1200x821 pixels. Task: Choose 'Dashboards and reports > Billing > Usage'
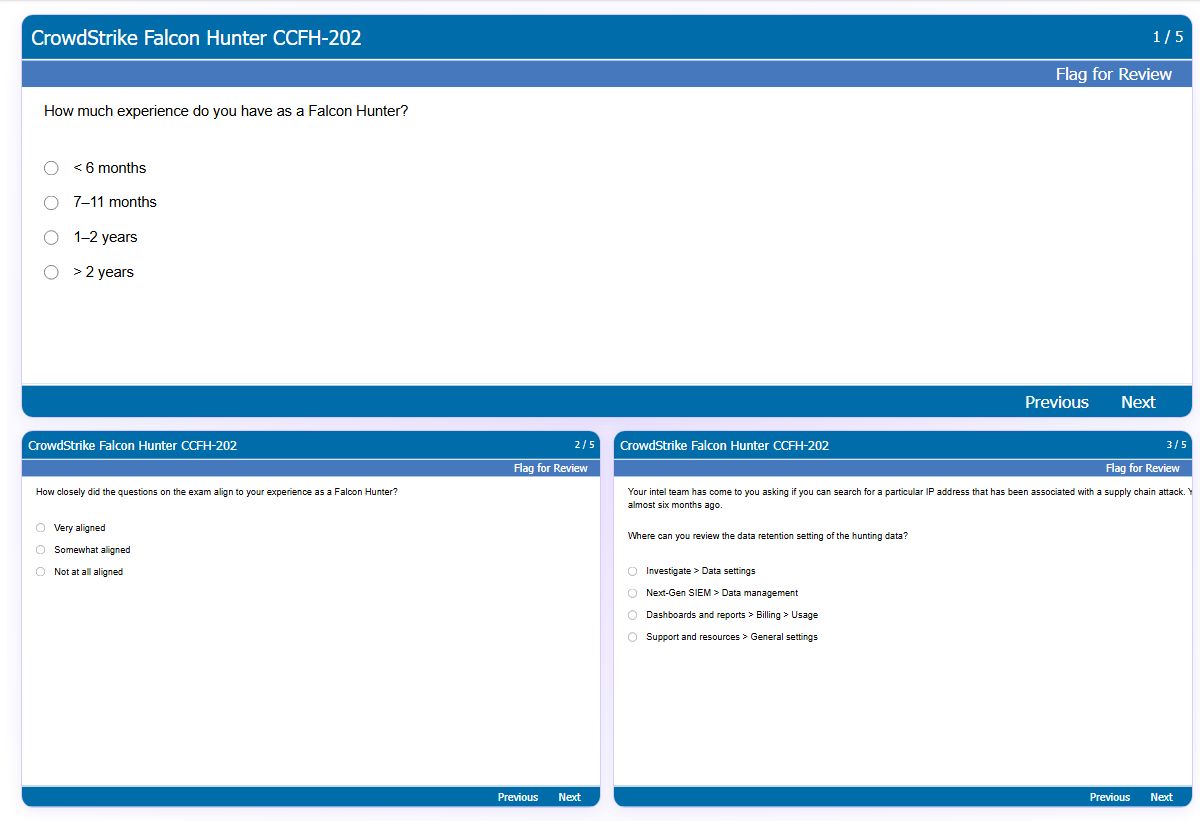click(x=632, y=615)
